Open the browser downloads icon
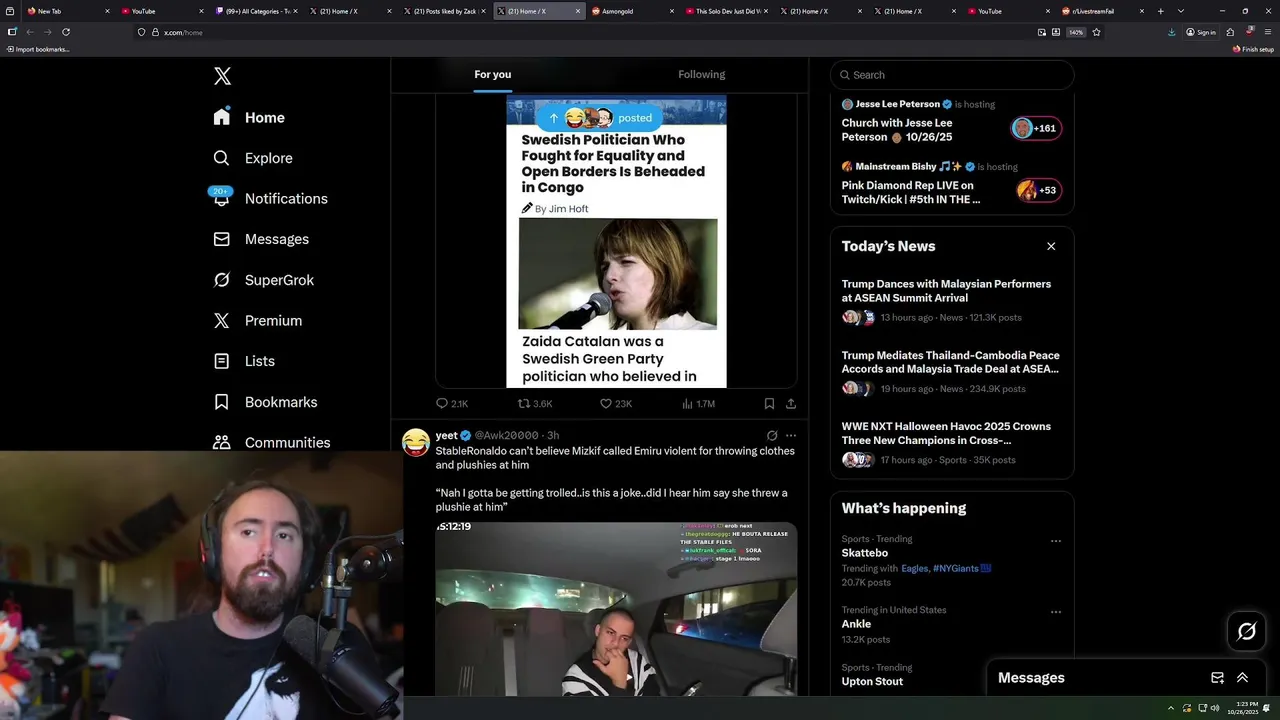 (1171, 32)
